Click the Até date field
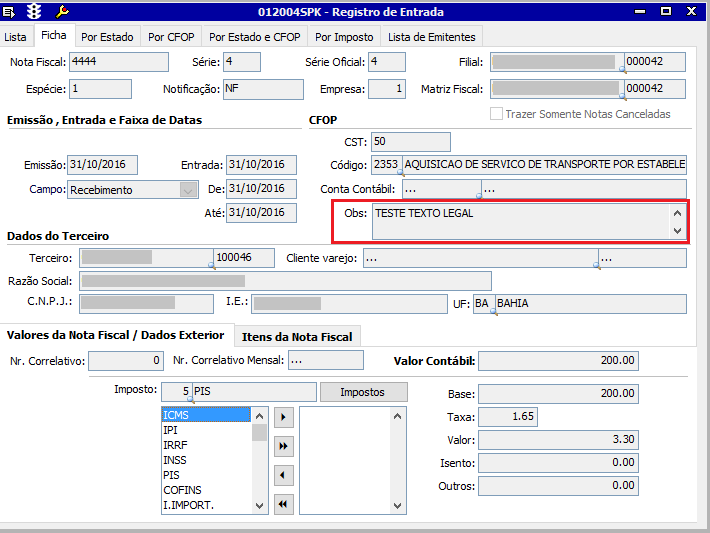710x533 pixels. [262, 213]
